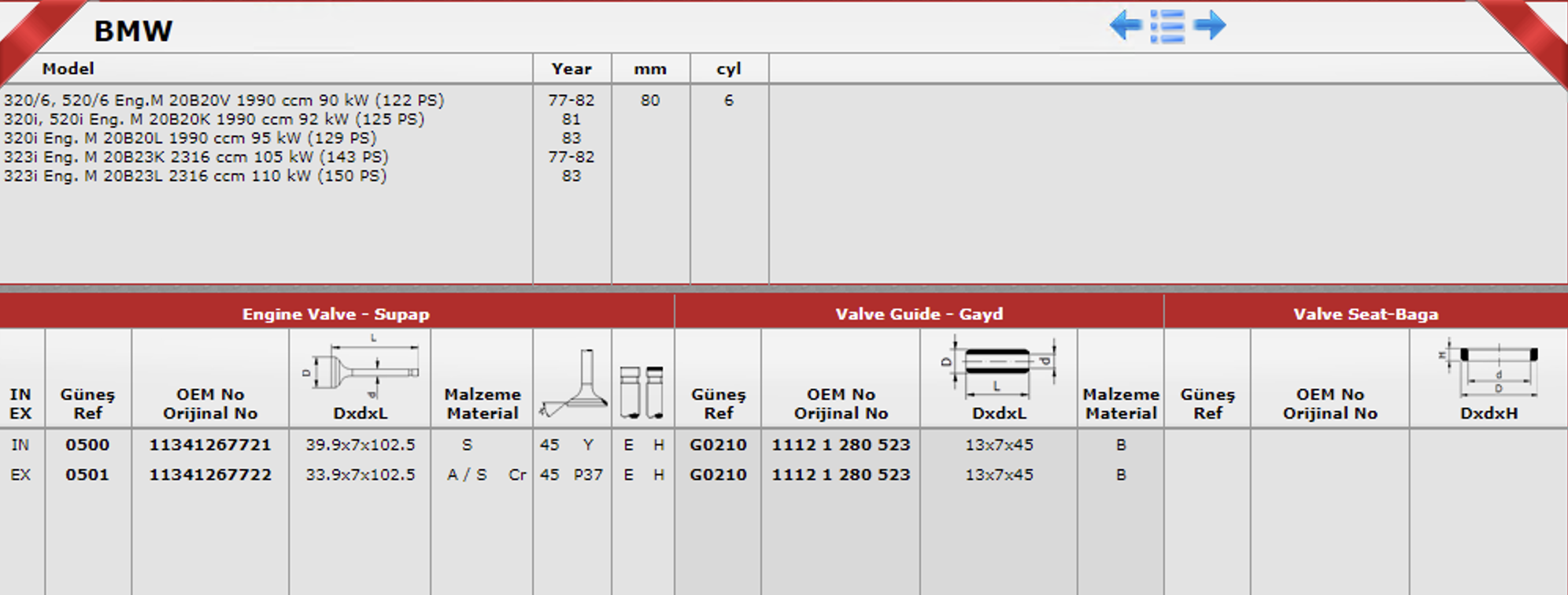Click valve guide ref G0210 in EX row
1568x595 pixels.
click(x=718, y=475)
